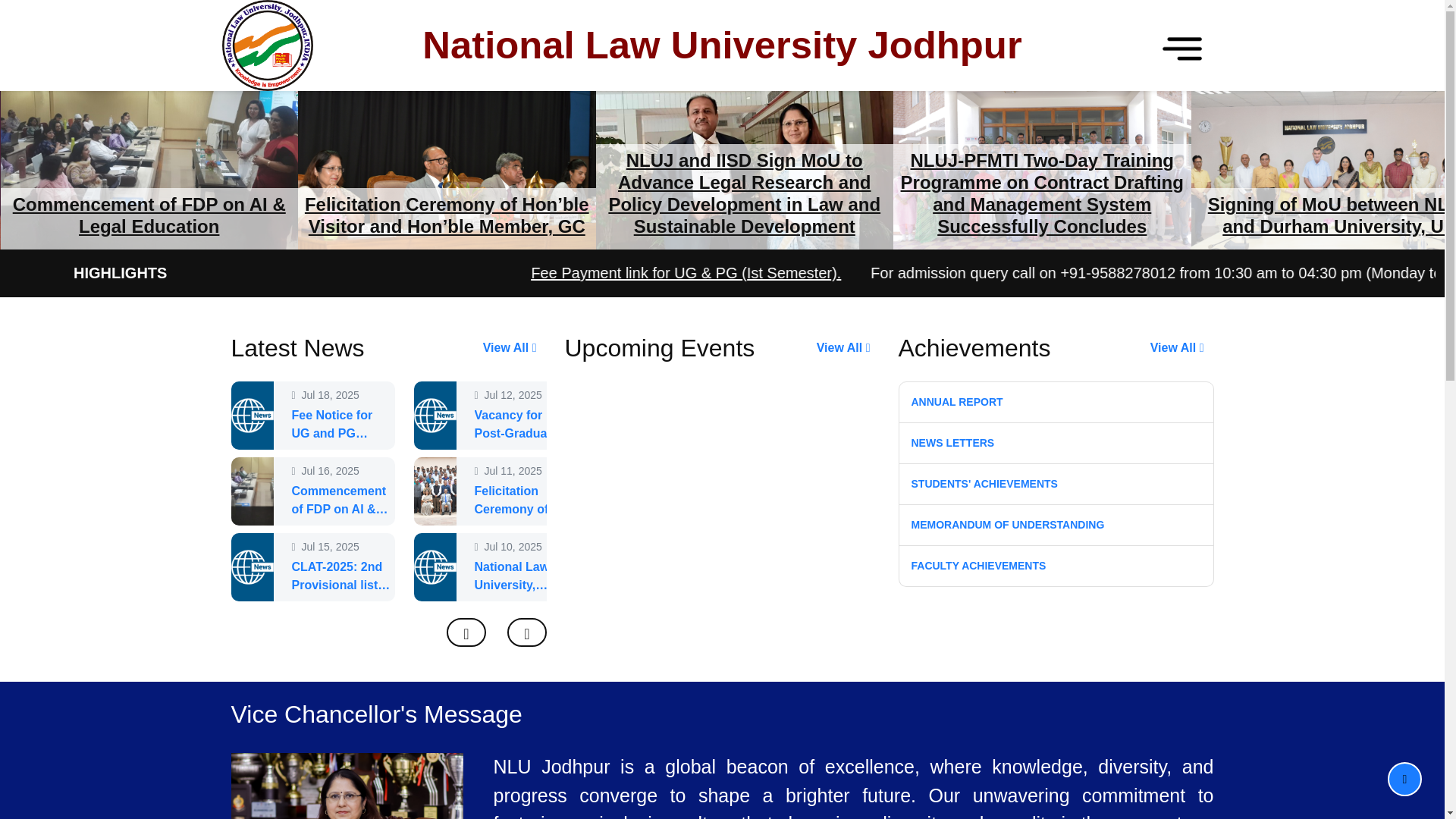Click the Vice Chancellor's photo
The width and height of the screenshot is (1456, 819).
347,786
